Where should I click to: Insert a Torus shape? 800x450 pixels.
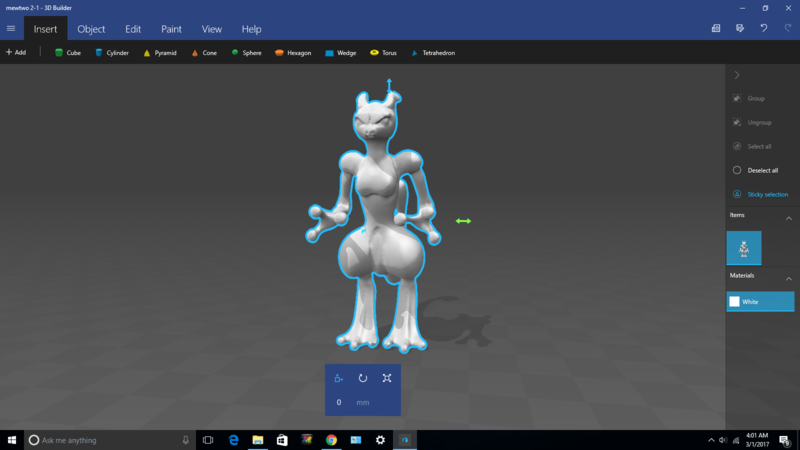[x=383, y=53]
